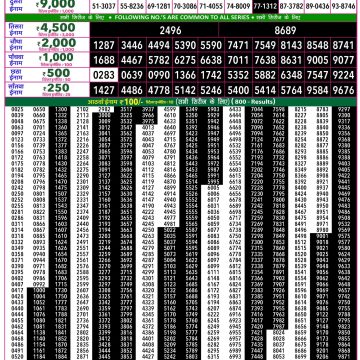The width and height of the screenshot is (360, 360).
Task: Click number 6638 in ₹1,000 row
Action: coord(211,60)
